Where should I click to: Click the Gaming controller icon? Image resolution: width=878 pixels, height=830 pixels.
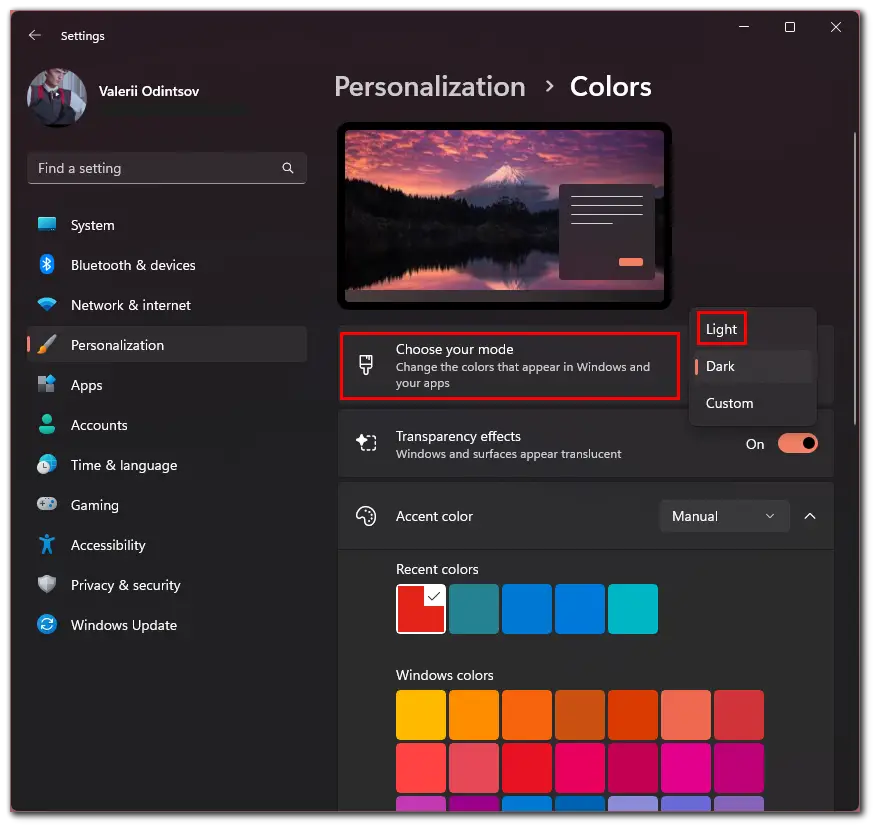coord(47,504)
